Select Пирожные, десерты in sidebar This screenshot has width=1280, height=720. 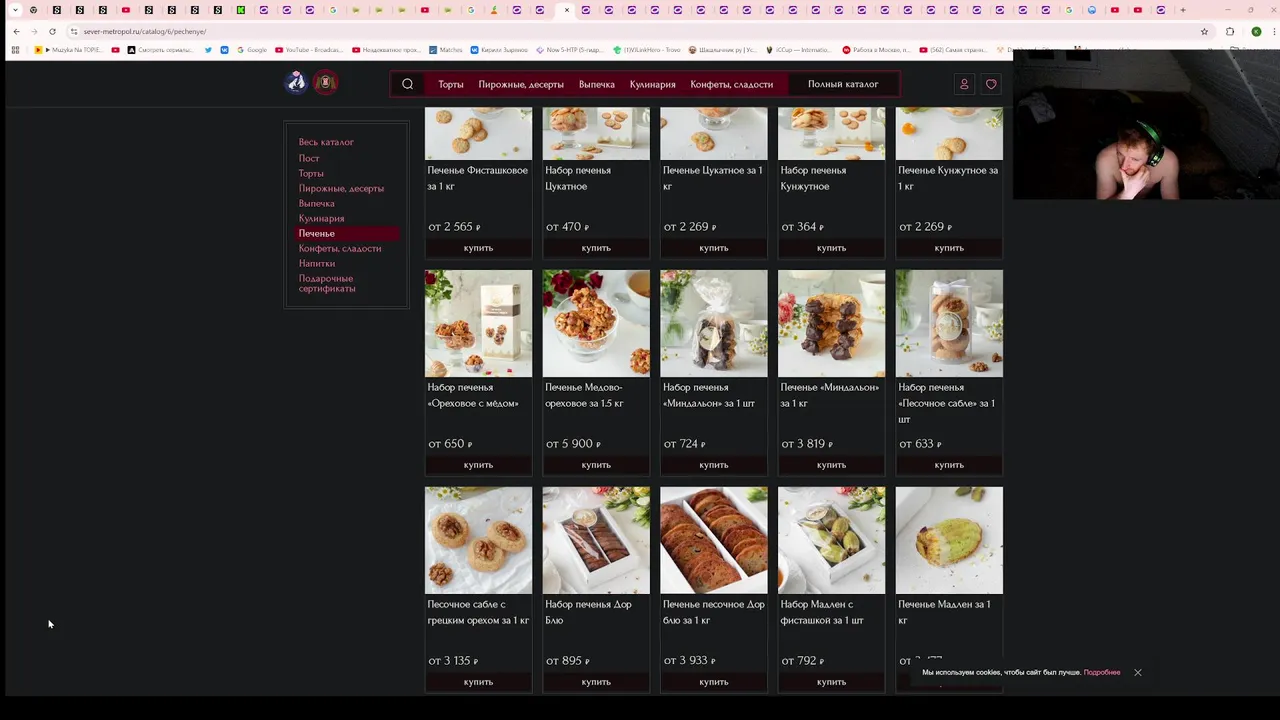(341, 188)
